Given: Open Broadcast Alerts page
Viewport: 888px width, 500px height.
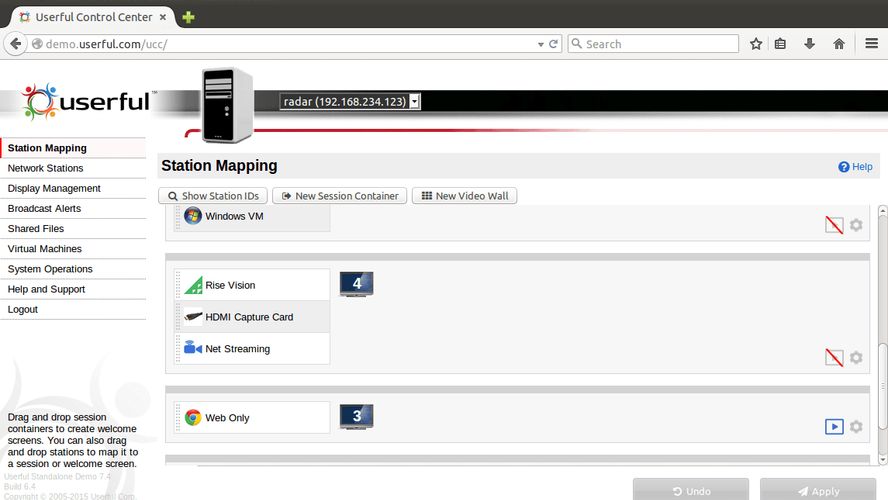Looking at the screenshot, I should click(x=74, y=208).
